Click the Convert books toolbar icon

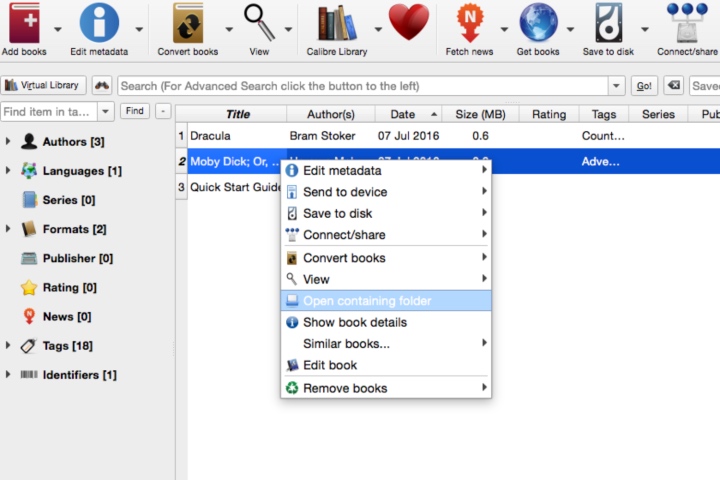(x=188, y=23)
